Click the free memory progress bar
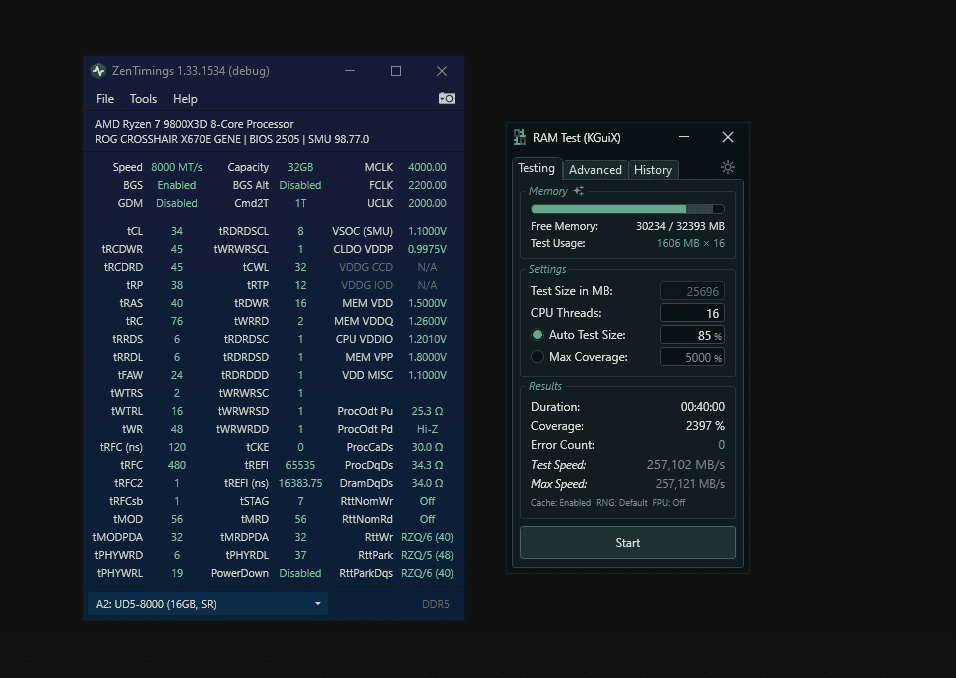 627,209
